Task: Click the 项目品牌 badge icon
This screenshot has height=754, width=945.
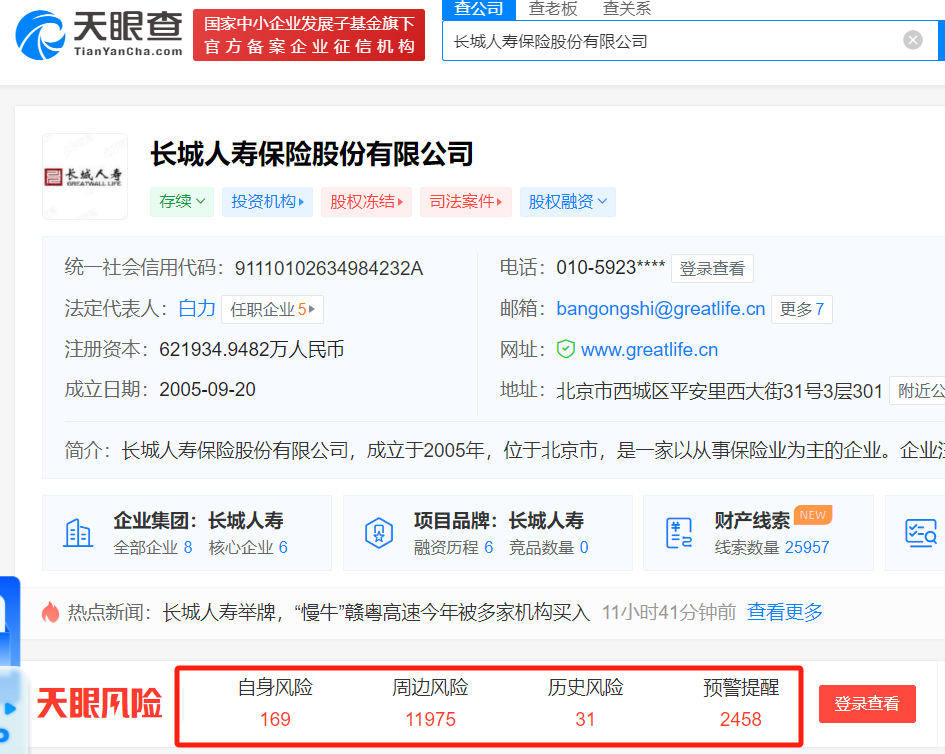Action: (379, 533)
